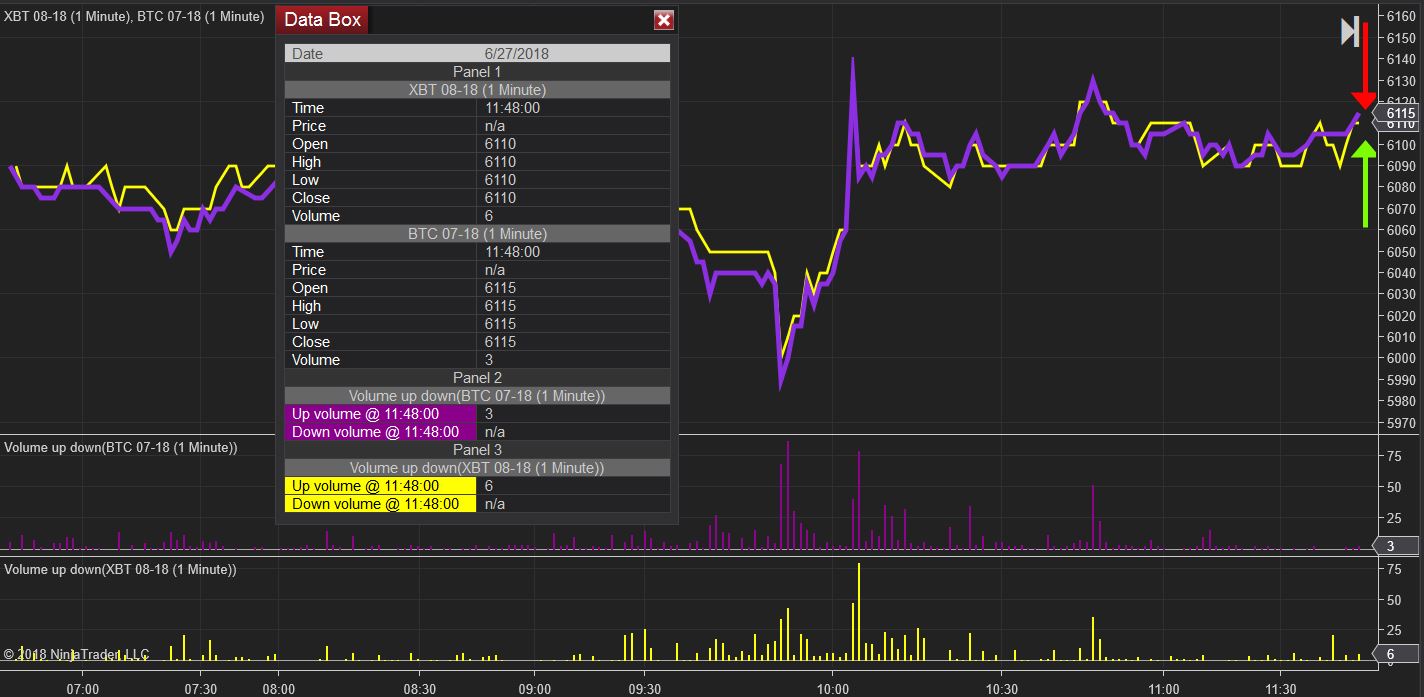This screenshot has height=697, width=1424.
Task: Select the Volume 3 row
Action: [477, 360]
